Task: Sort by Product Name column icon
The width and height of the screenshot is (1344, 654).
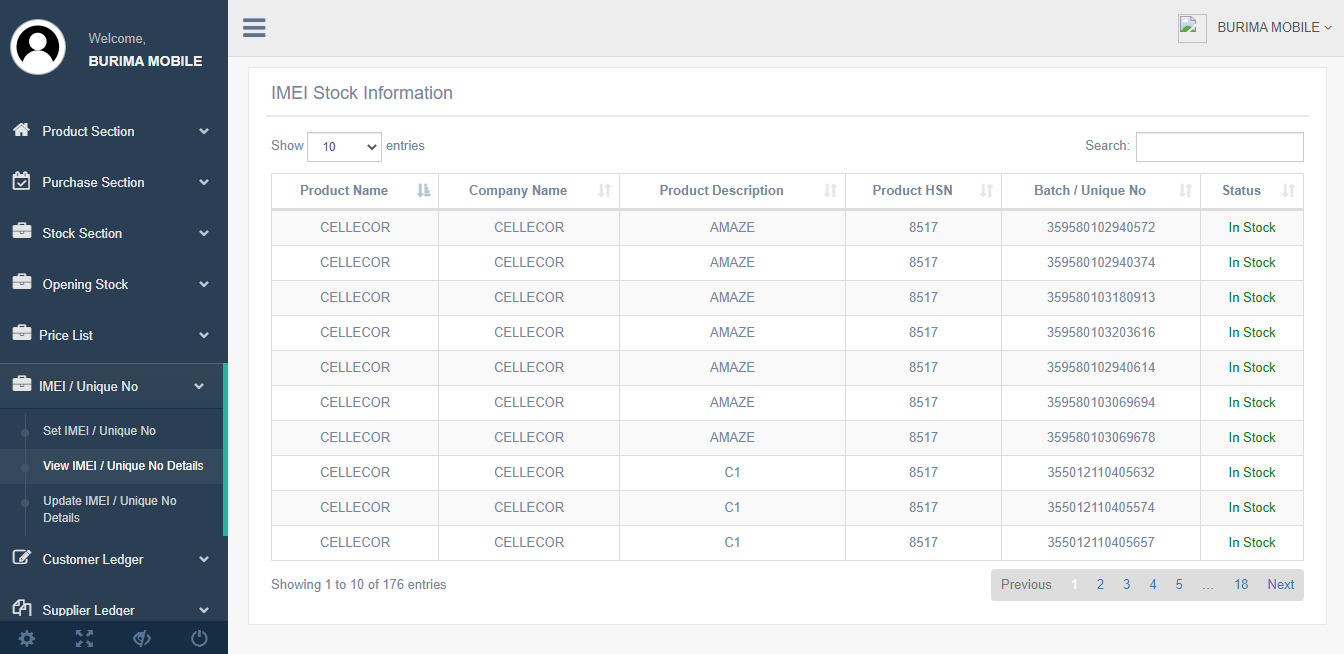Action: point(424,191)
